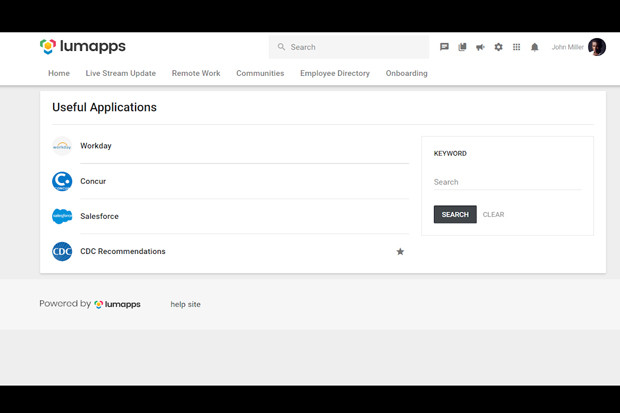This screenshot has height=413, width=620.
Task: Open the Concur application link
Action: 93,181
